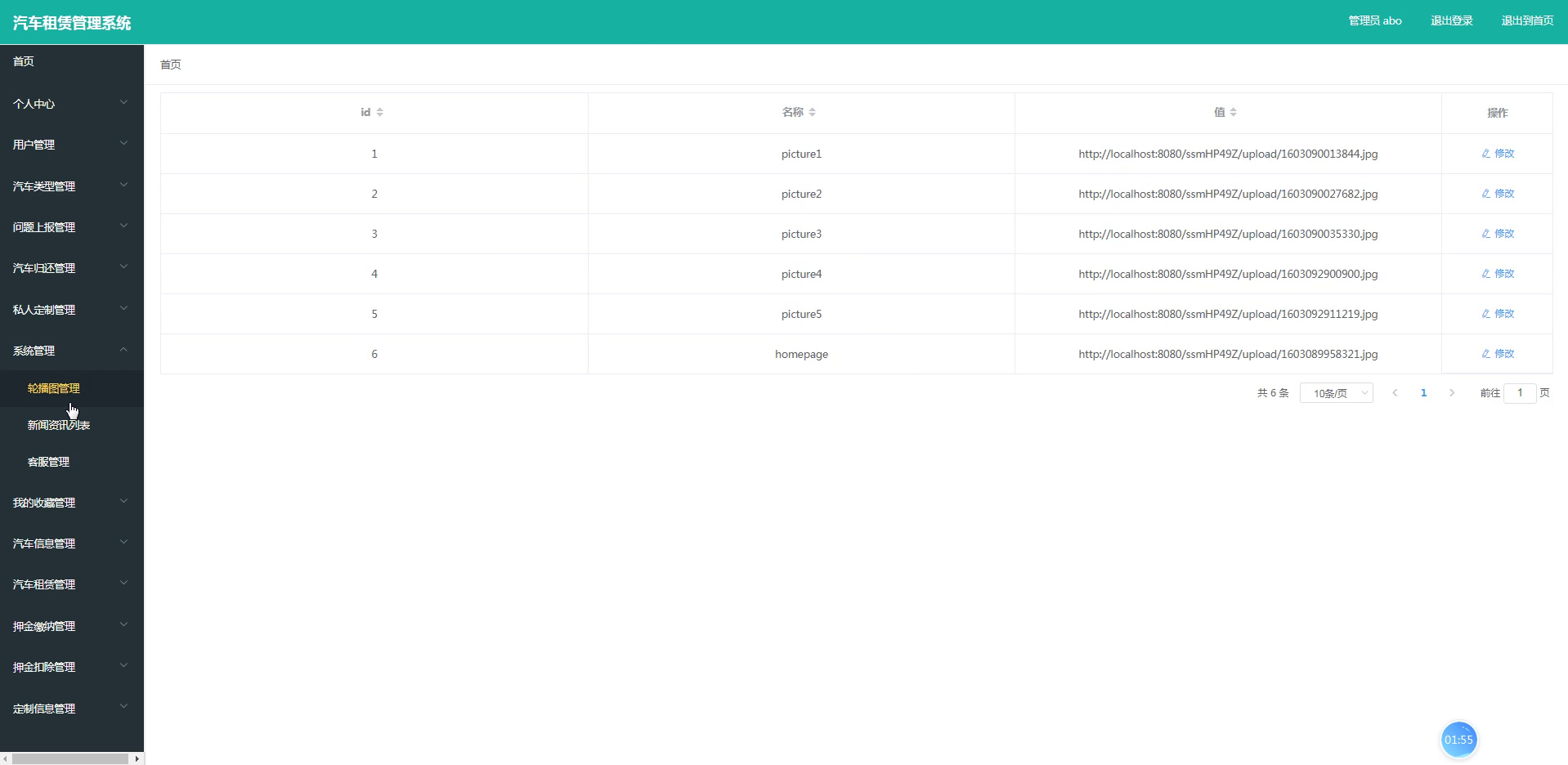
Task: Click the edit pencil icon for picture3
Action: pyautogui.click(x=1486, y=234)
